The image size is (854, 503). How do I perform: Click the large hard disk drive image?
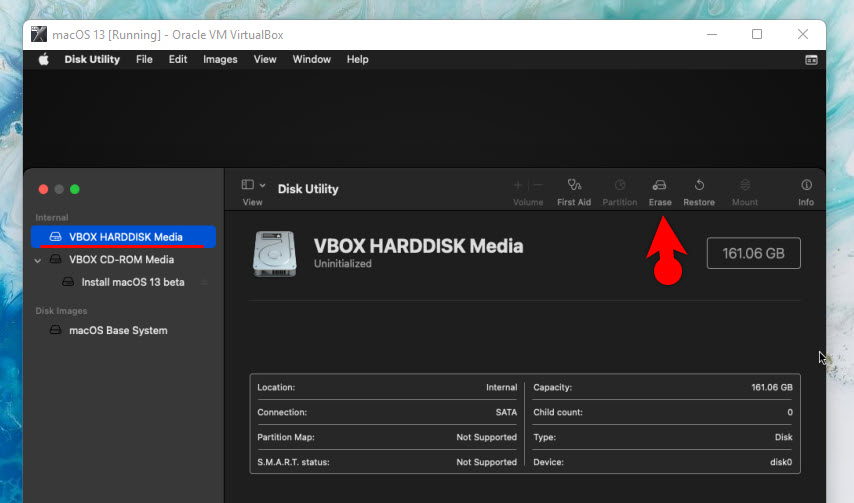275,254
